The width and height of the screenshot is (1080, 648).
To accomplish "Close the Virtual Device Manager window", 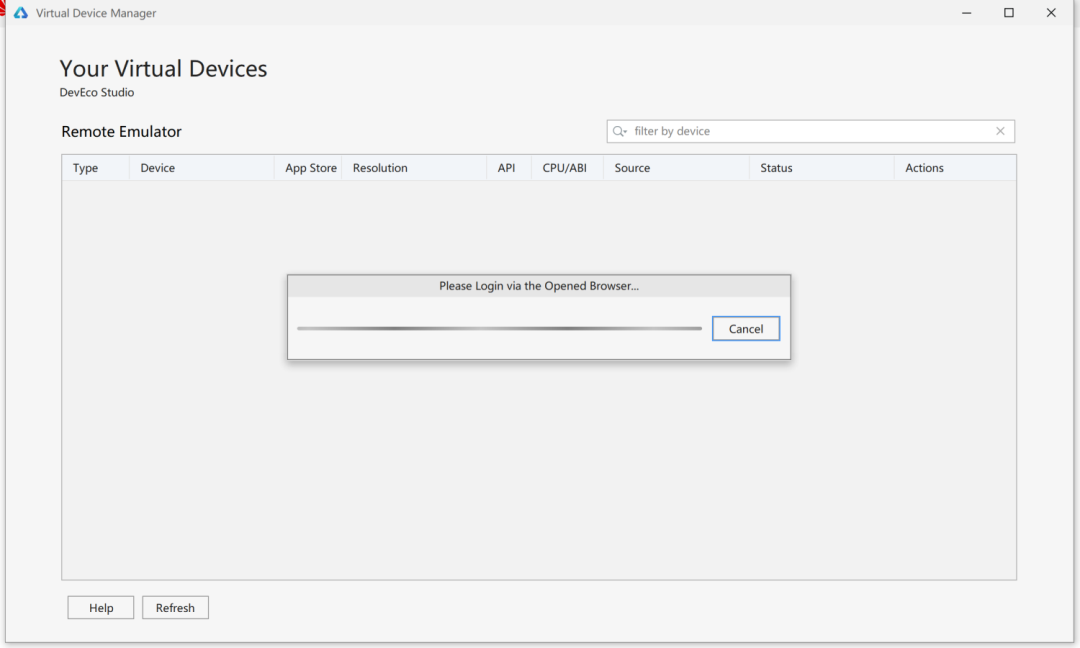I will point(1051,13).
